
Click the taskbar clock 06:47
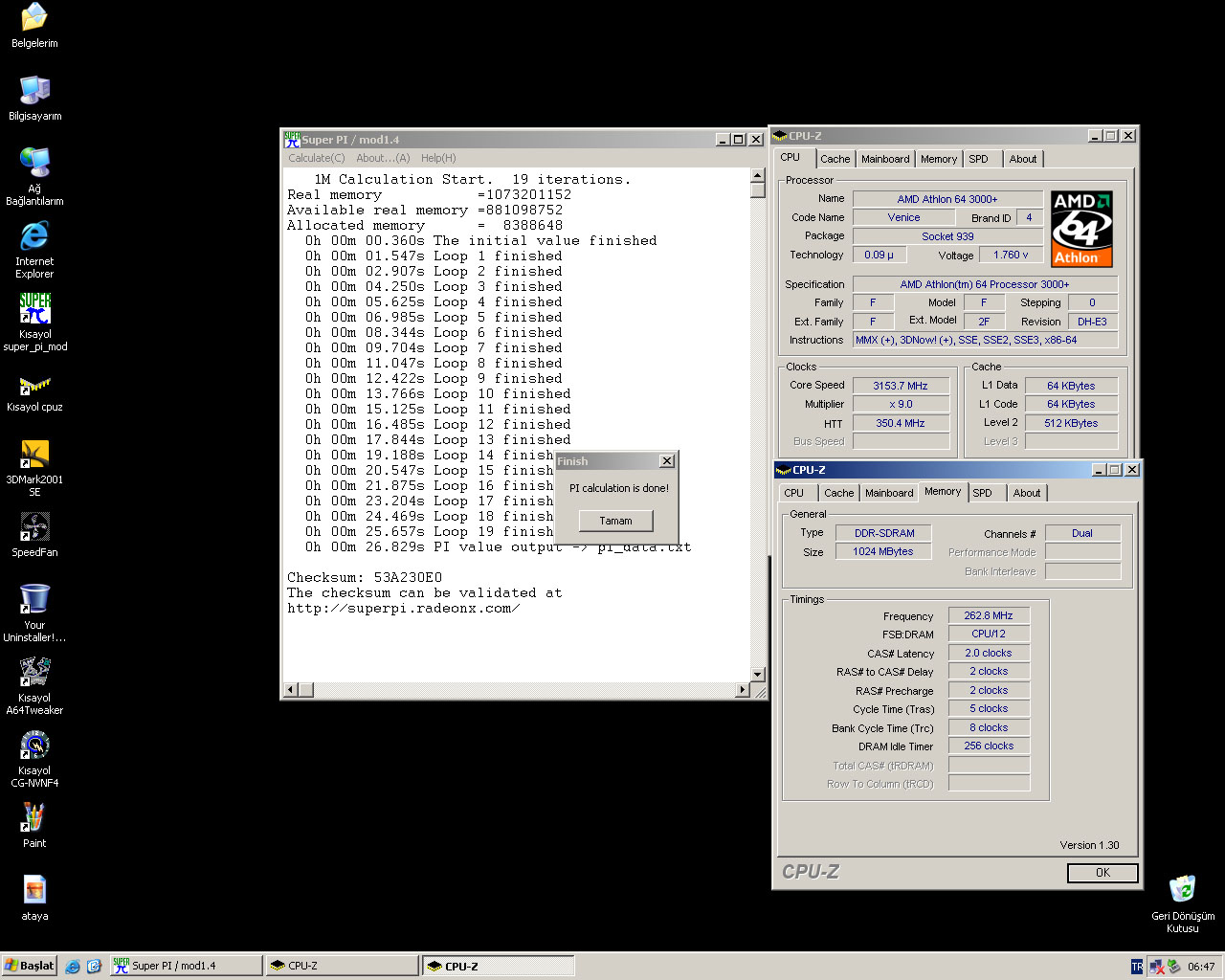pos(1201,967)
